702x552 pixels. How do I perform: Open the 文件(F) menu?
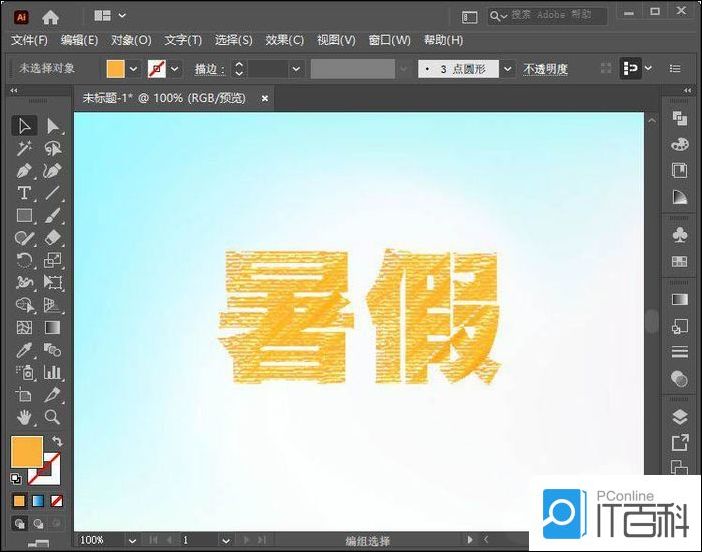click(29, 40)
